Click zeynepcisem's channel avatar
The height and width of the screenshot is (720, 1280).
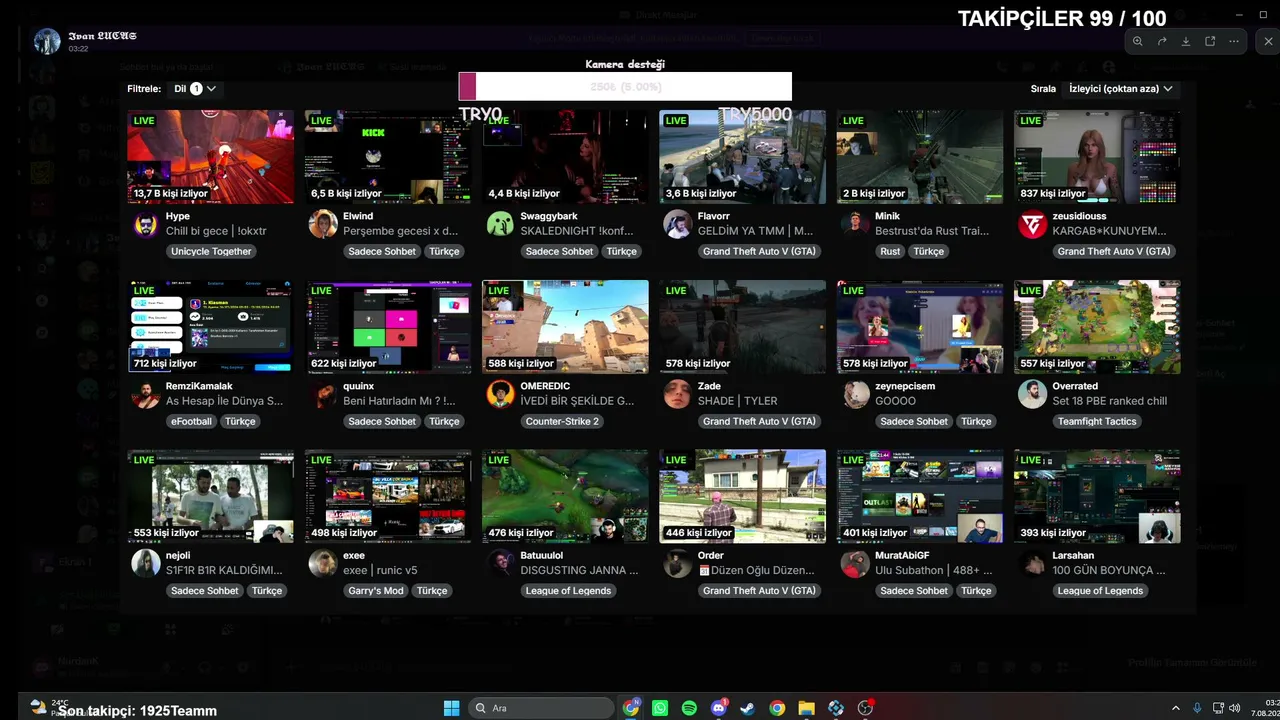(x=855, y=394)
